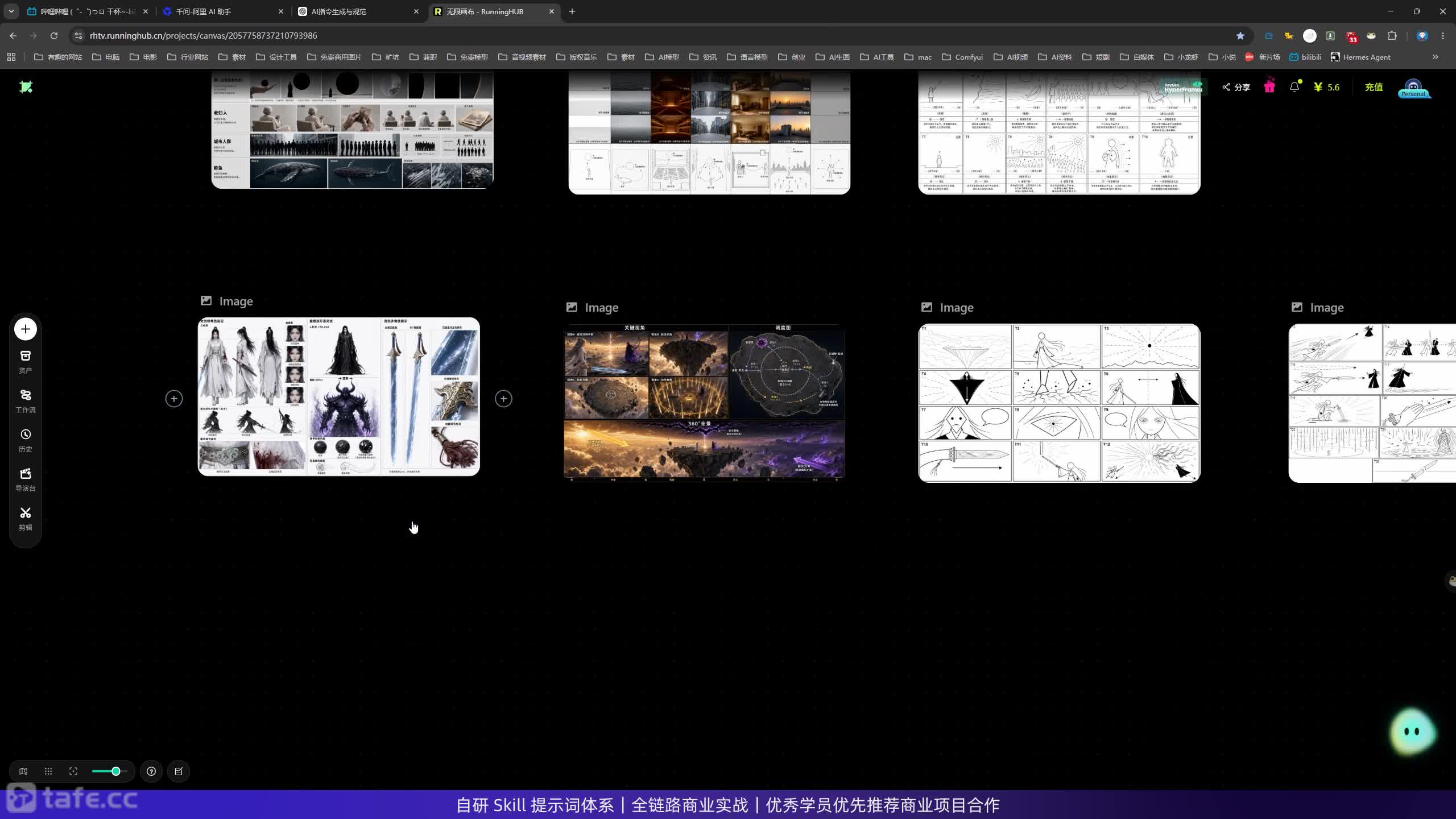The image size is (1456, 819).
Task: Click left plus connector of character design image
Action: [x=174, y=399]
